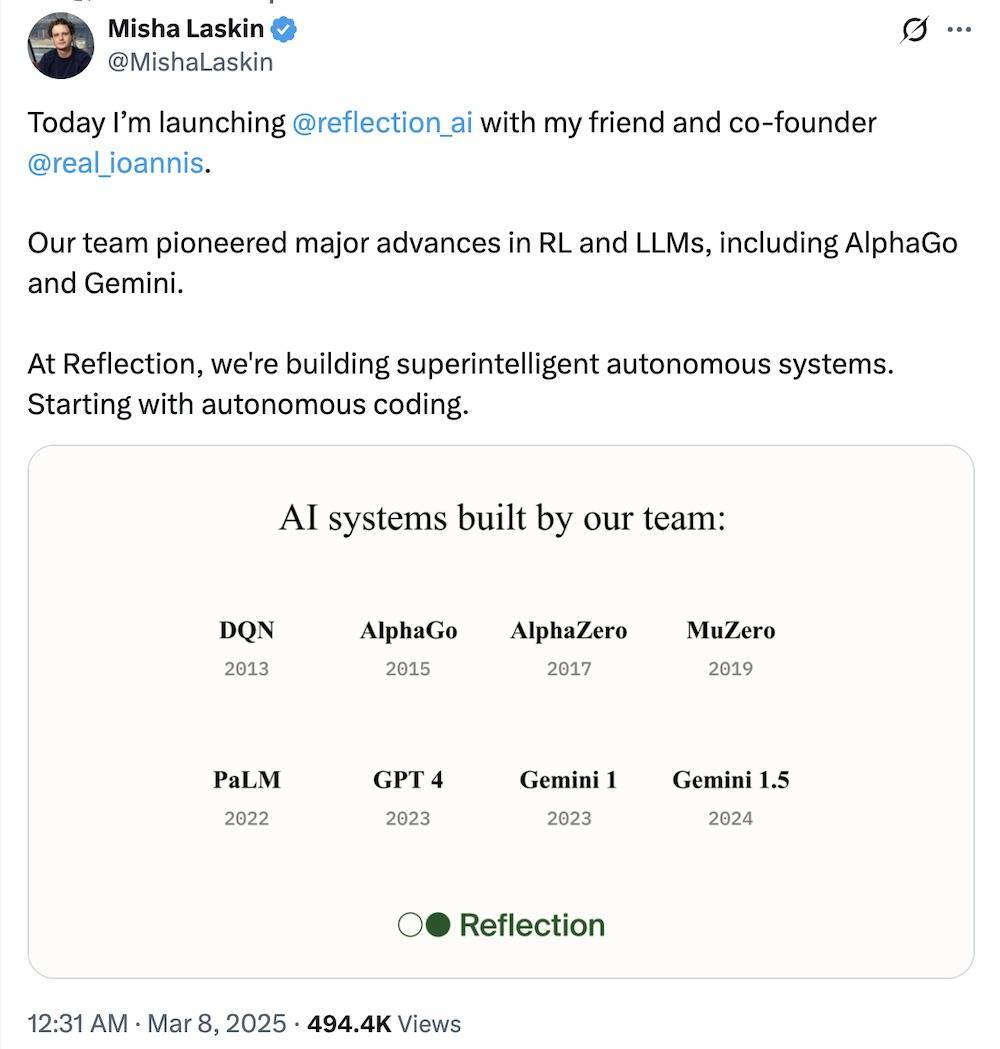Open the three-dot more options menu
The width and height of the screenshot is (1000, 1049).
point(959,30)
